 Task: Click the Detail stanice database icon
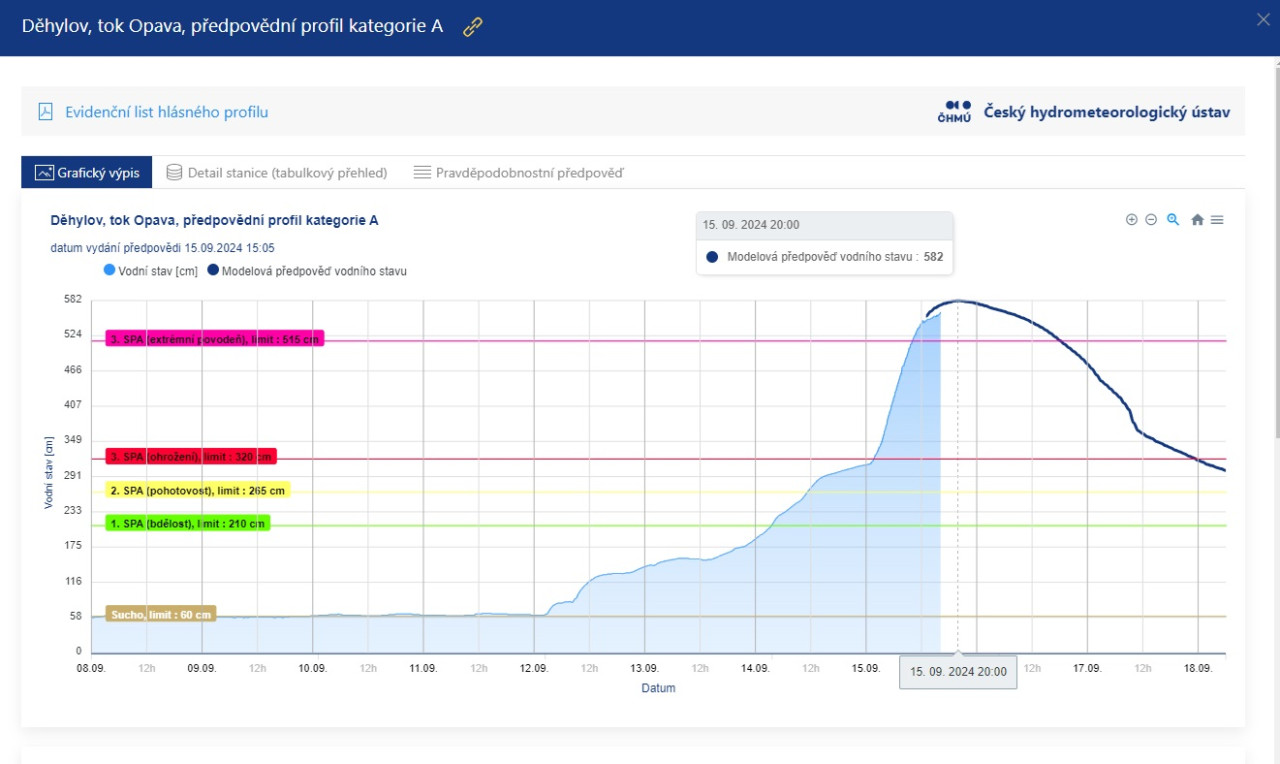point(174,172)
